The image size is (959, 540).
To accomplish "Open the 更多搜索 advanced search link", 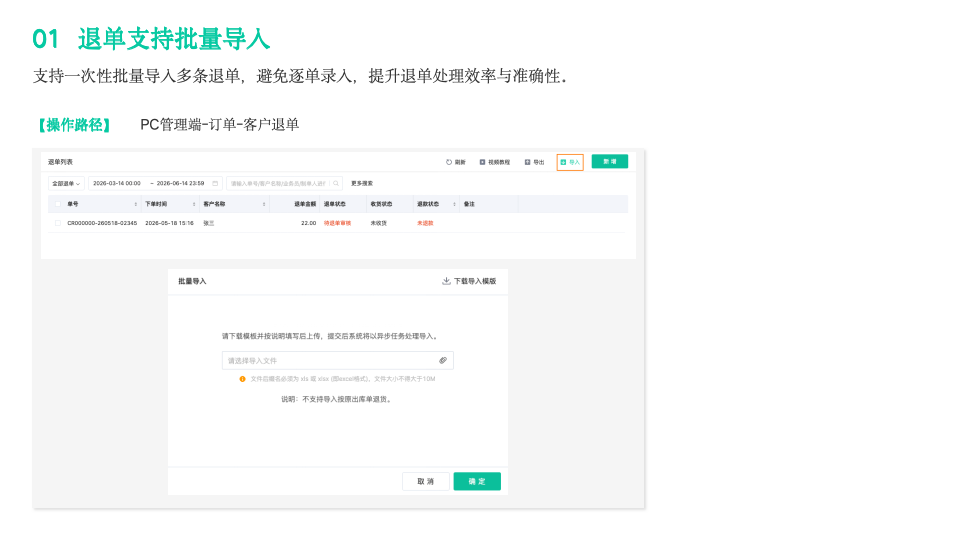I will click(362, 183).
